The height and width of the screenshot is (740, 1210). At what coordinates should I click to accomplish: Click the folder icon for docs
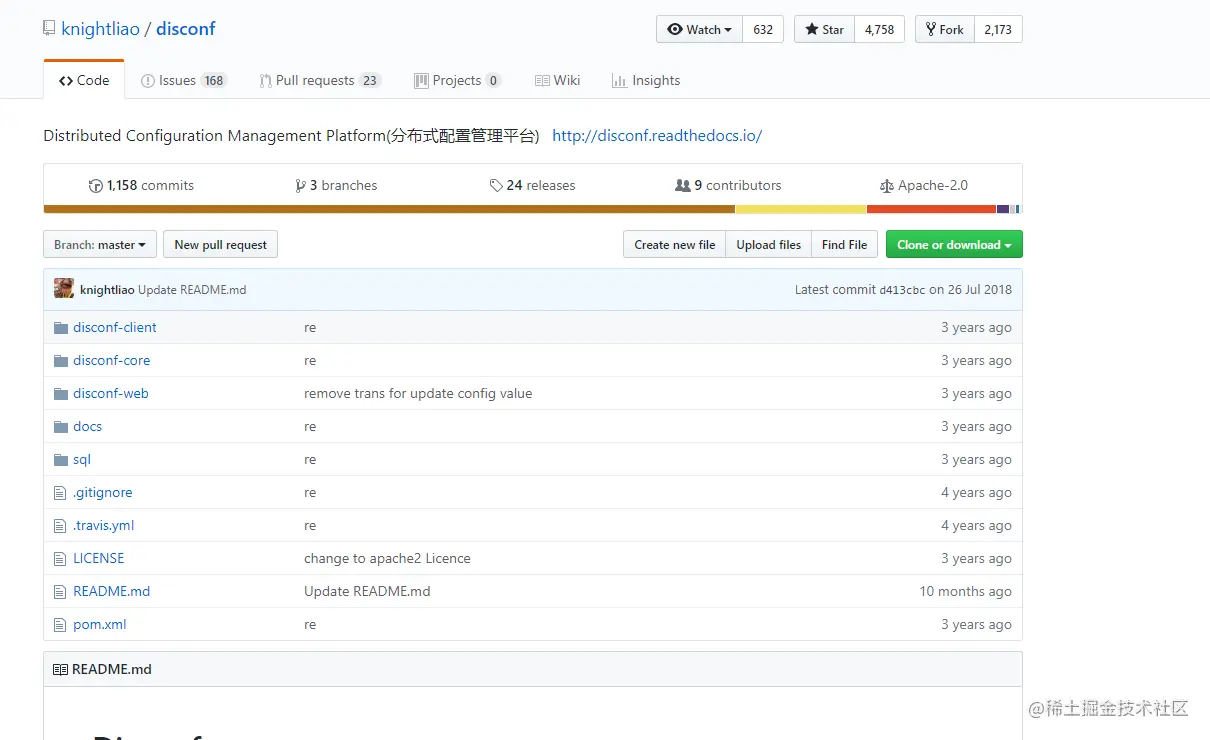point(60,426)
